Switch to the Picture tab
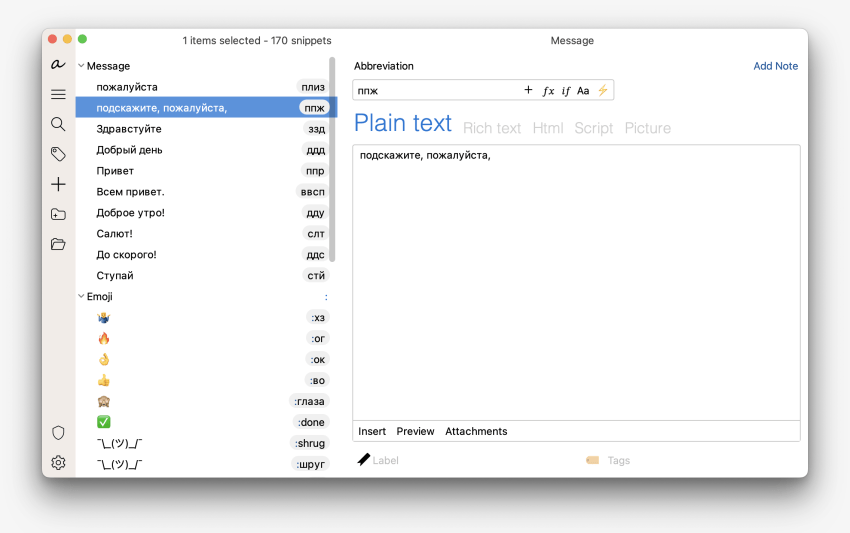The width and height of the screenshot is (850, 533). [647, 128]
